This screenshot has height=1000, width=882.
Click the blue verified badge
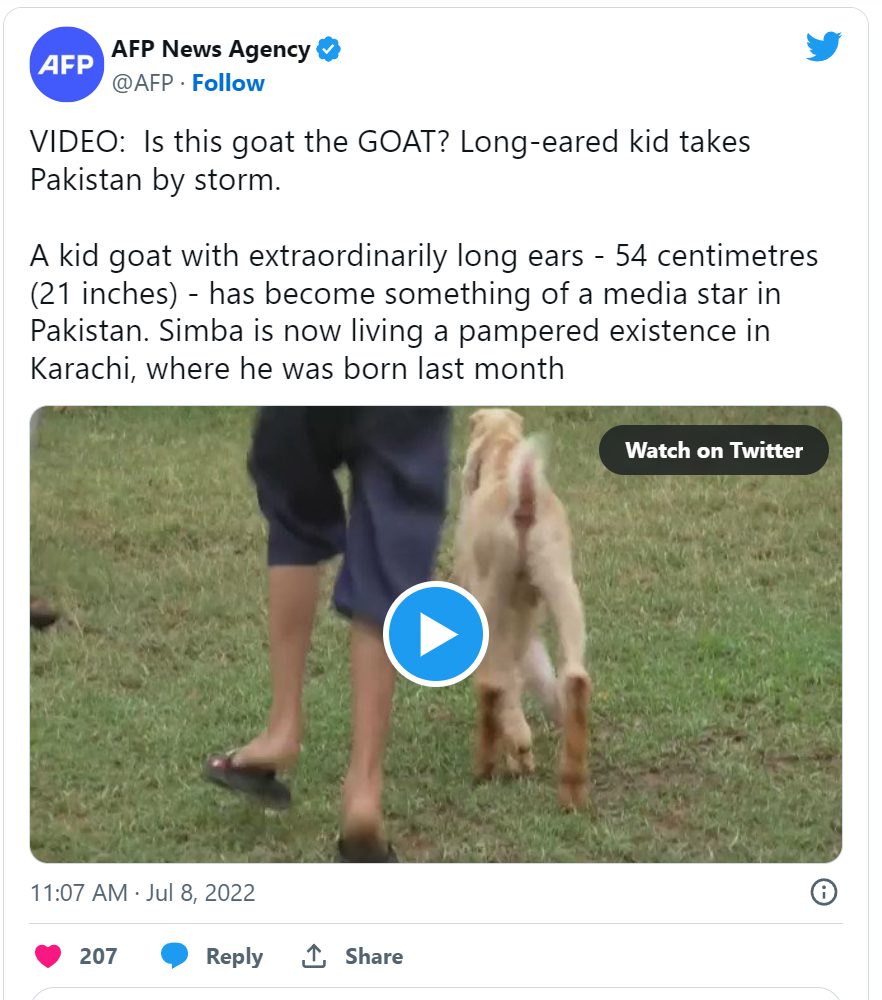tap(329, 49)
